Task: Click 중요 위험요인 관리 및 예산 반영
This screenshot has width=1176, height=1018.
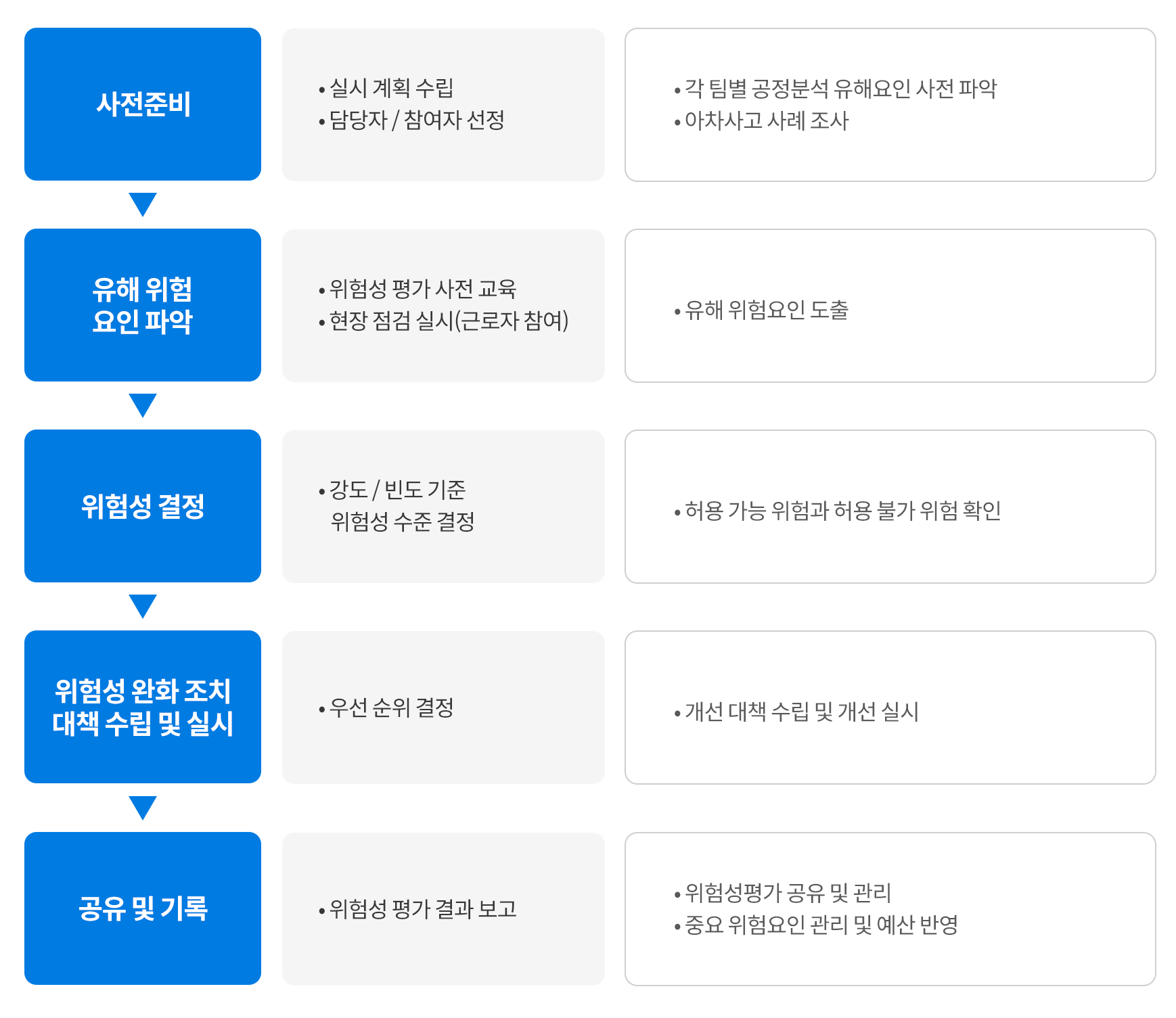Action: 821,925
